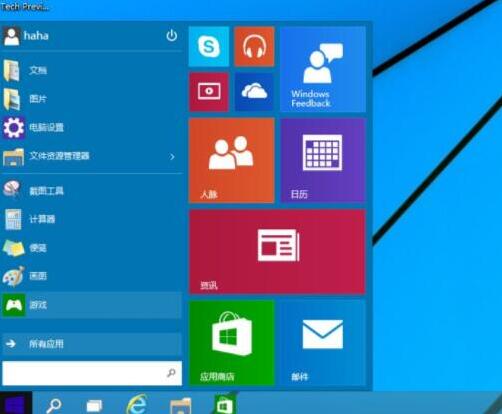Screen dimensions: 502x414
Task: Open the Music headphones tile
Action: tap(254, 47)
